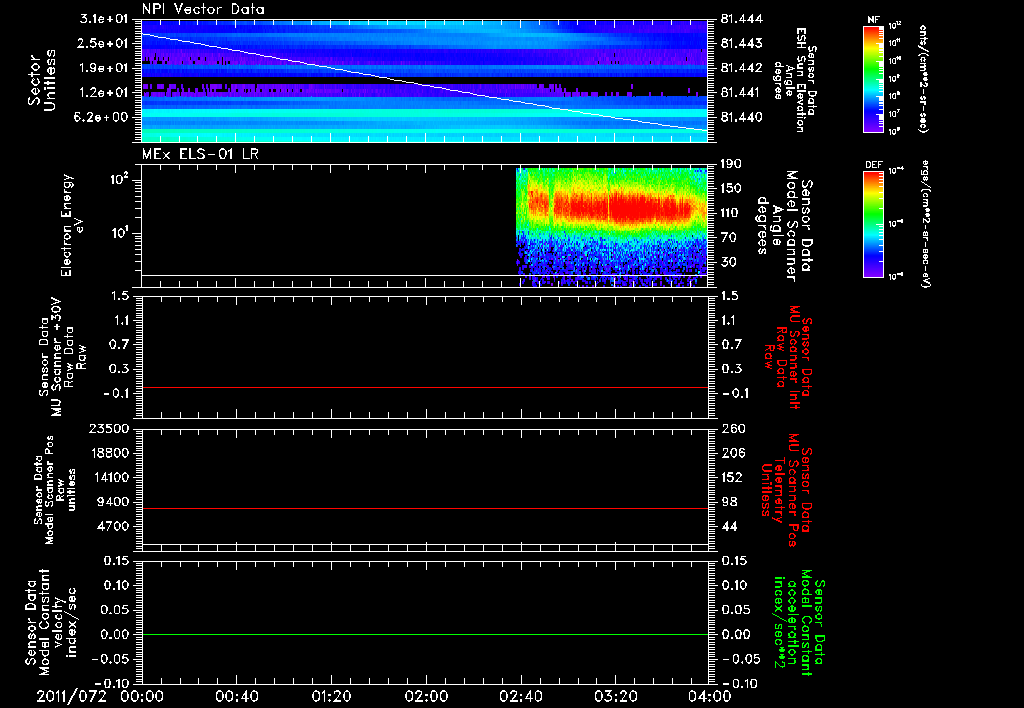Select the 2011/072 date label
Image resolution: width=1024 pixels, height=708 pixels.
69,695
